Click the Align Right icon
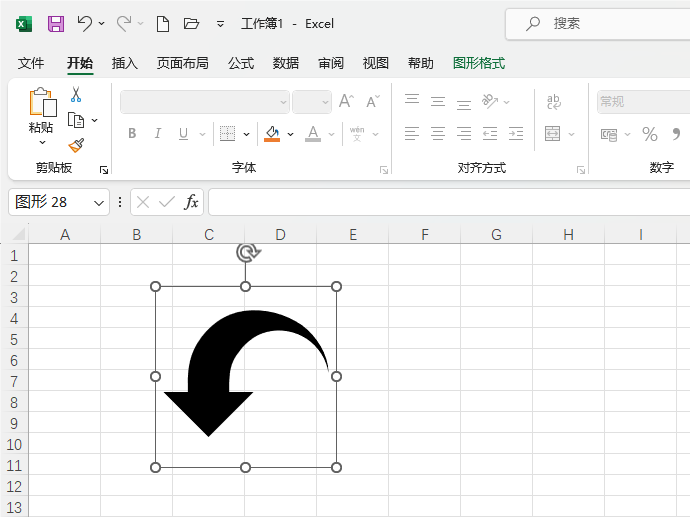690x517 pixels. coord(464,133)
